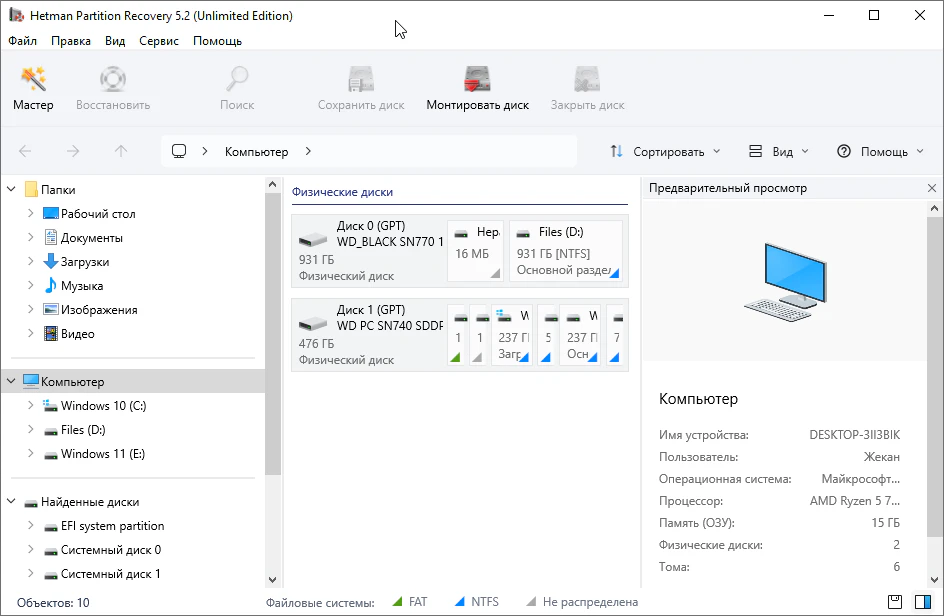Collapse the Найденные диски tree section
Viewport: 944px width, 616px height.
pyautogui.click(x=12, y=502)
